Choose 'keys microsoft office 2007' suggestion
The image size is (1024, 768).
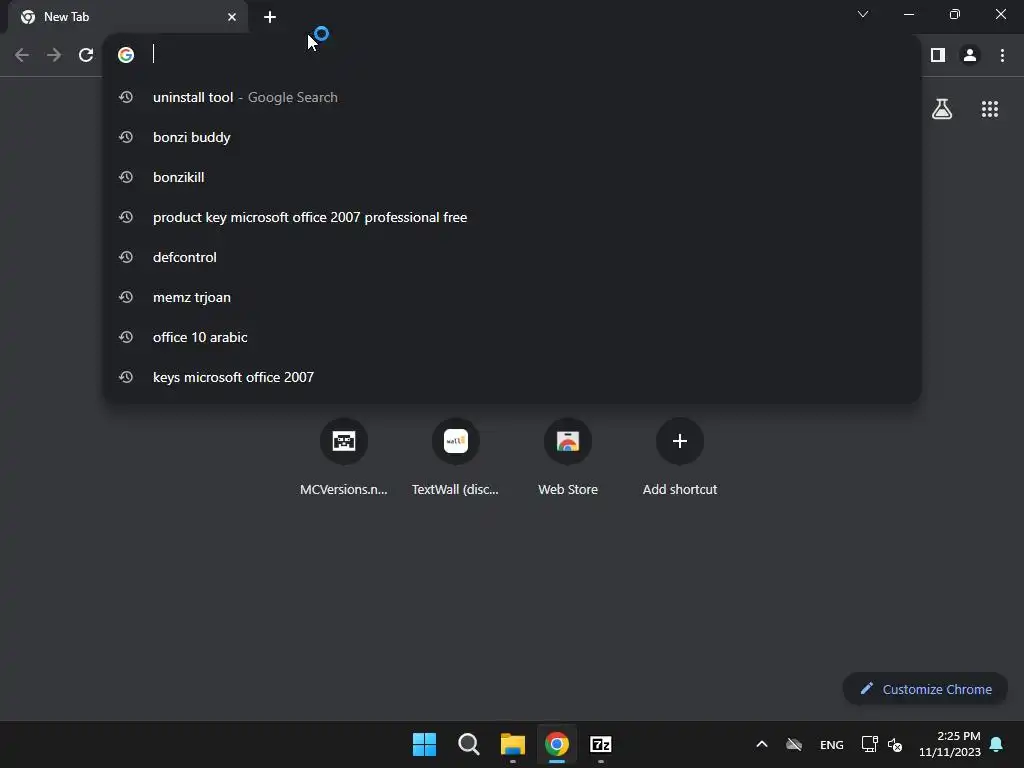coord(513,377)
